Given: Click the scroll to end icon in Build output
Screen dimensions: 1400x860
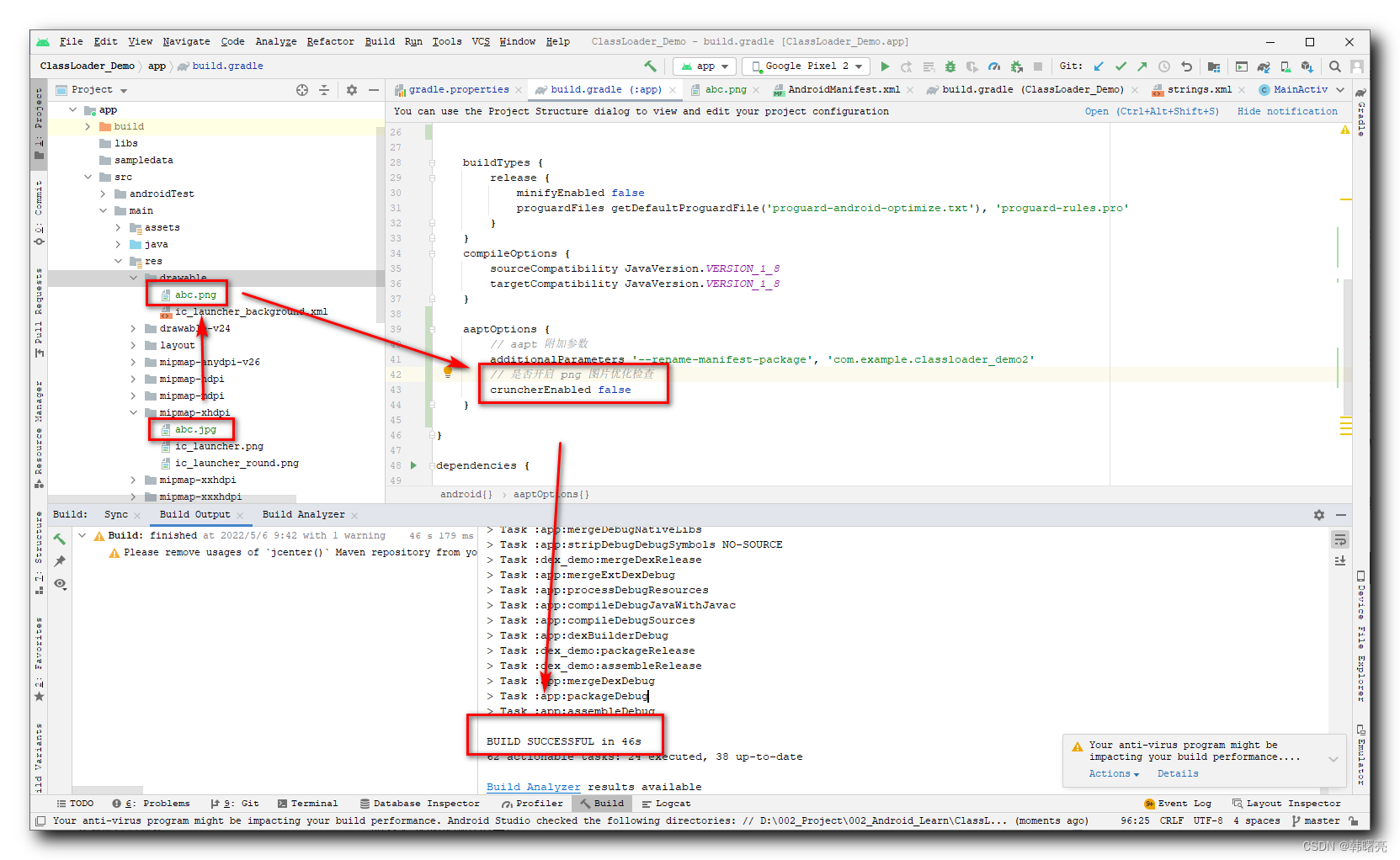Looking at the screenshot, I should point(1340,560).
